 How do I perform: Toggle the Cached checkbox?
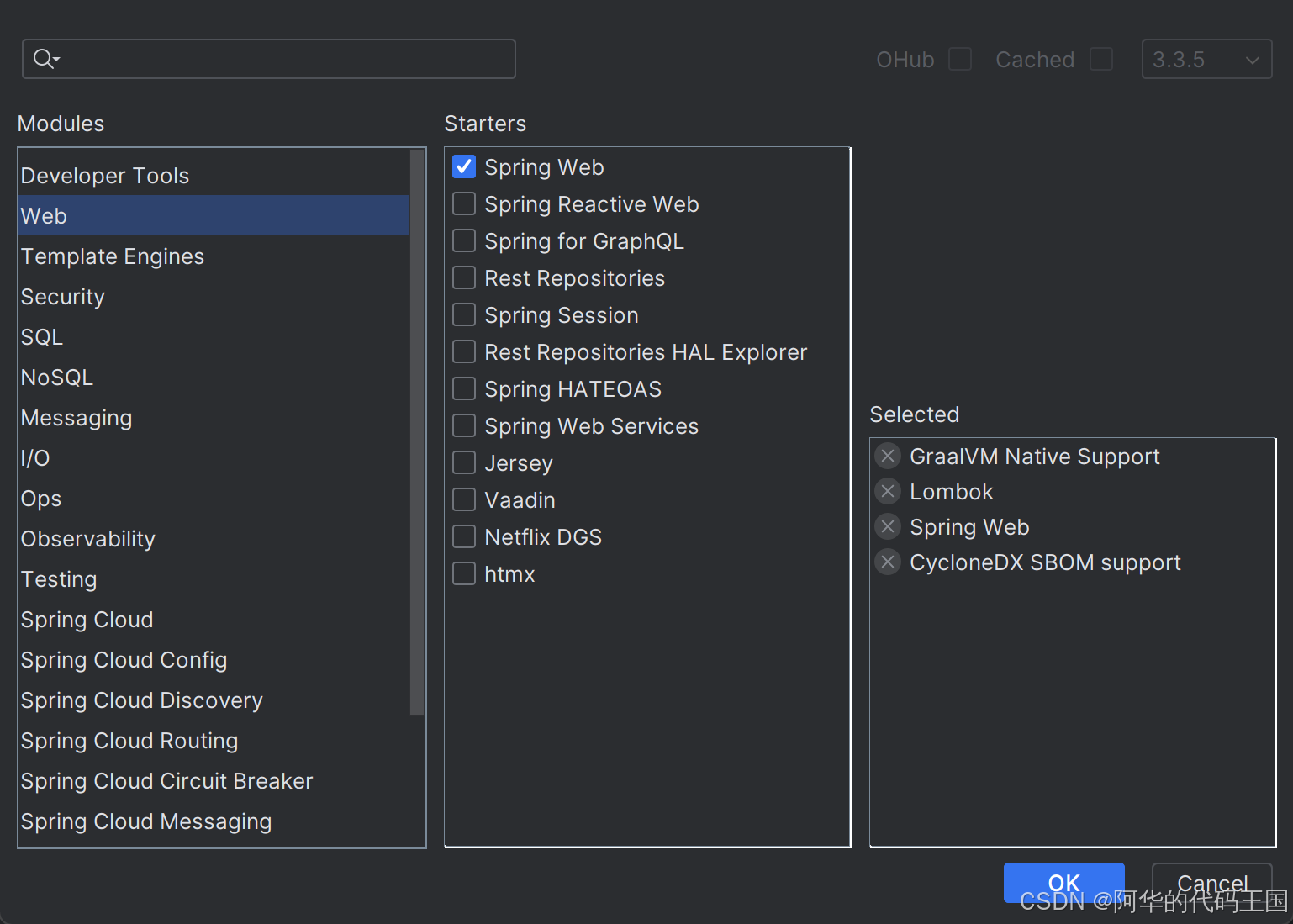pyautogui.click(x=1101, y=59)
